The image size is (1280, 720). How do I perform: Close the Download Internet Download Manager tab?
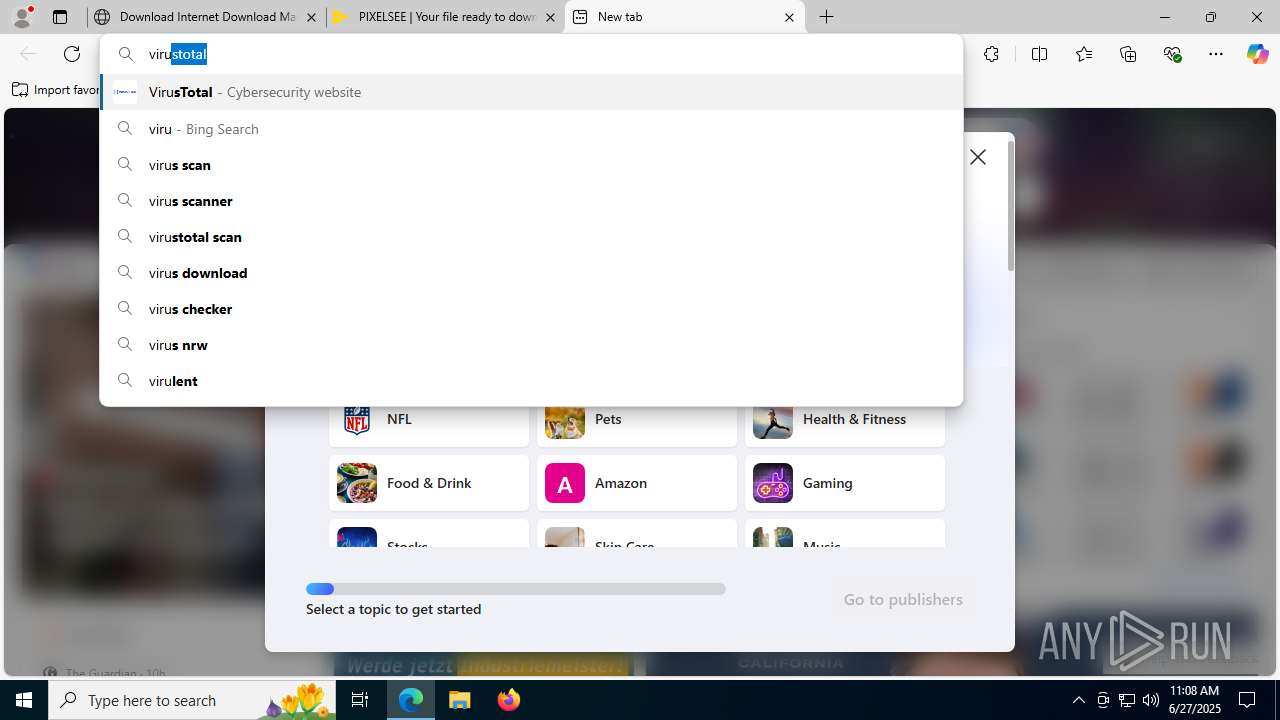311,17
